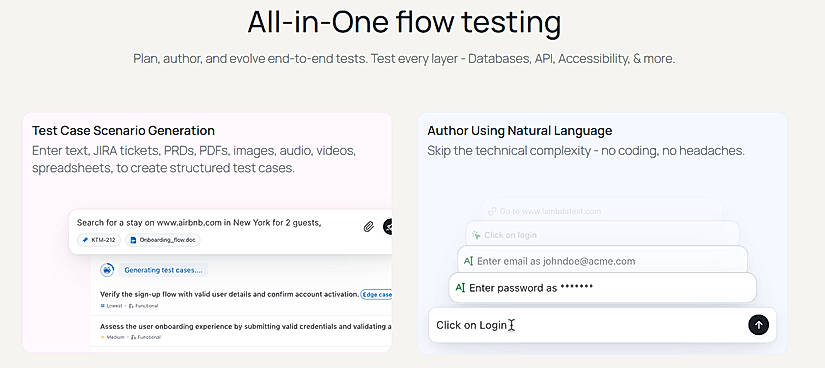
Task: Click 'Functional' tag under the onboarding test case
Action: coord(146,337)
